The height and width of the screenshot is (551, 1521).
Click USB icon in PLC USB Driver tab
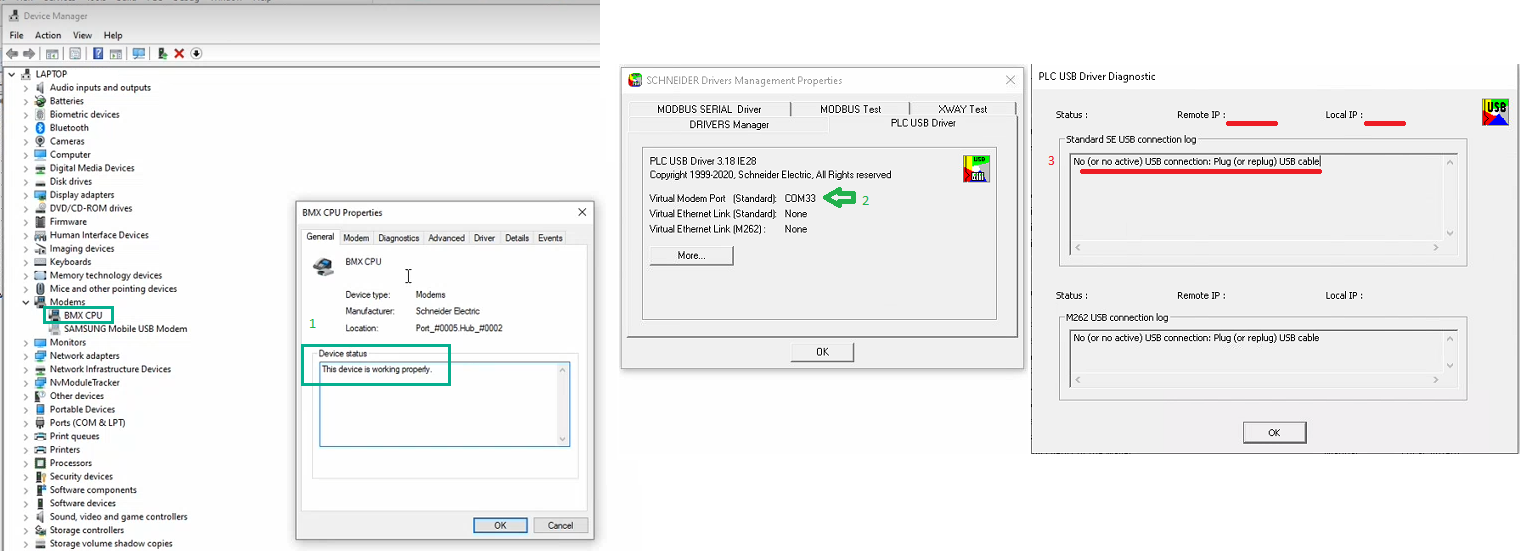coord(975,168)
